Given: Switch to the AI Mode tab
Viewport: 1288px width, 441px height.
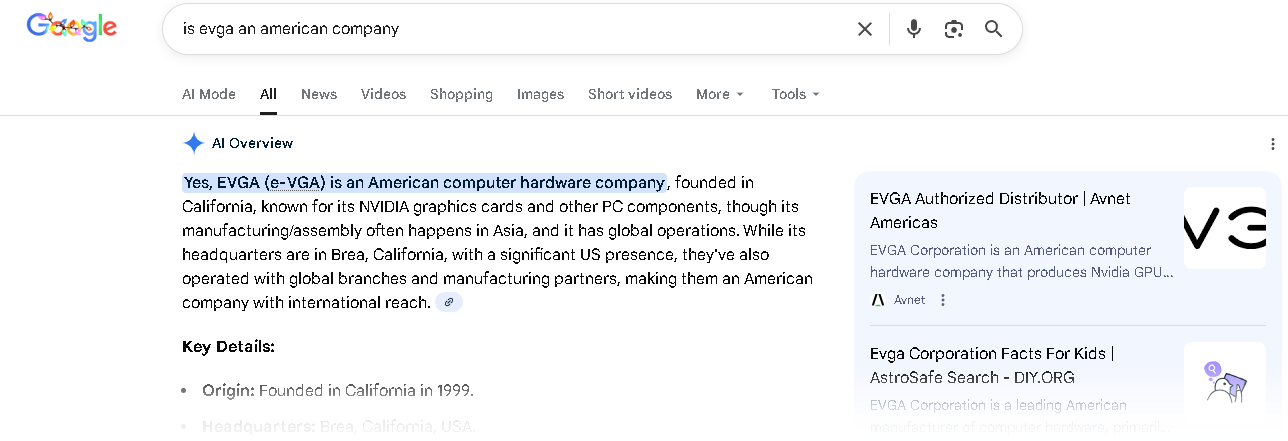Looking at the screenshot, I should pos(209,94).
